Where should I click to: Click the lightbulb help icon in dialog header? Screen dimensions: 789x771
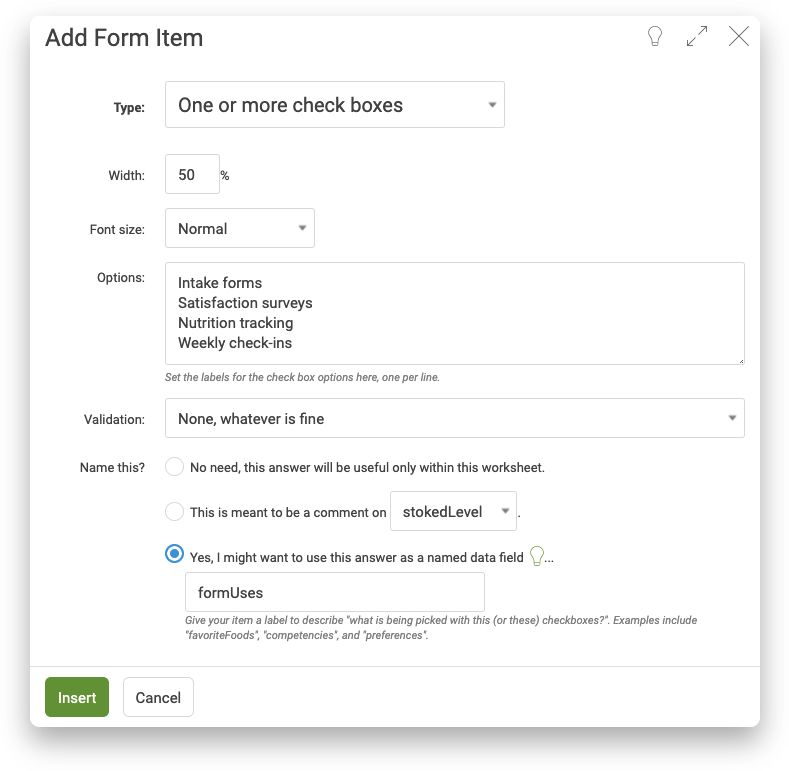click(655, 36)
